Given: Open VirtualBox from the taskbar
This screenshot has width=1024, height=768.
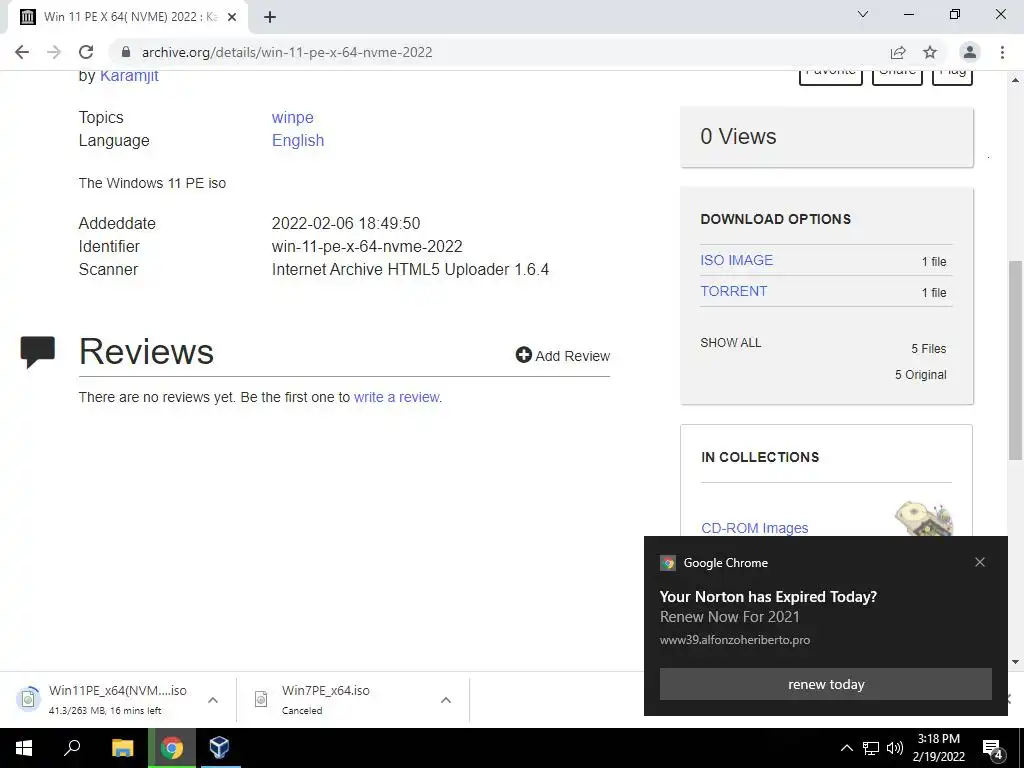Looking at the screenshot, I should [219, 748].
